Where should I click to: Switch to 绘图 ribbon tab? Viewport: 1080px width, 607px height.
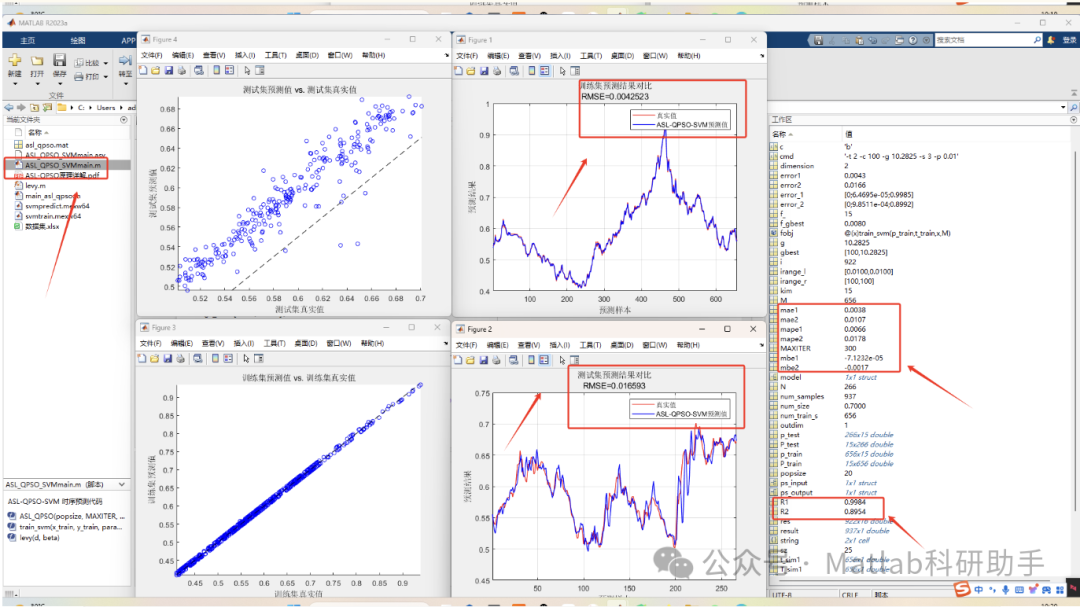(x=78, y=41)
